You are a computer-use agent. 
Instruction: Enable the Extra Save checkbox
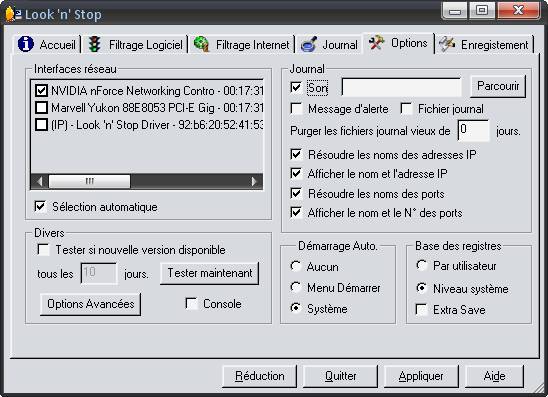pos(421,310)
